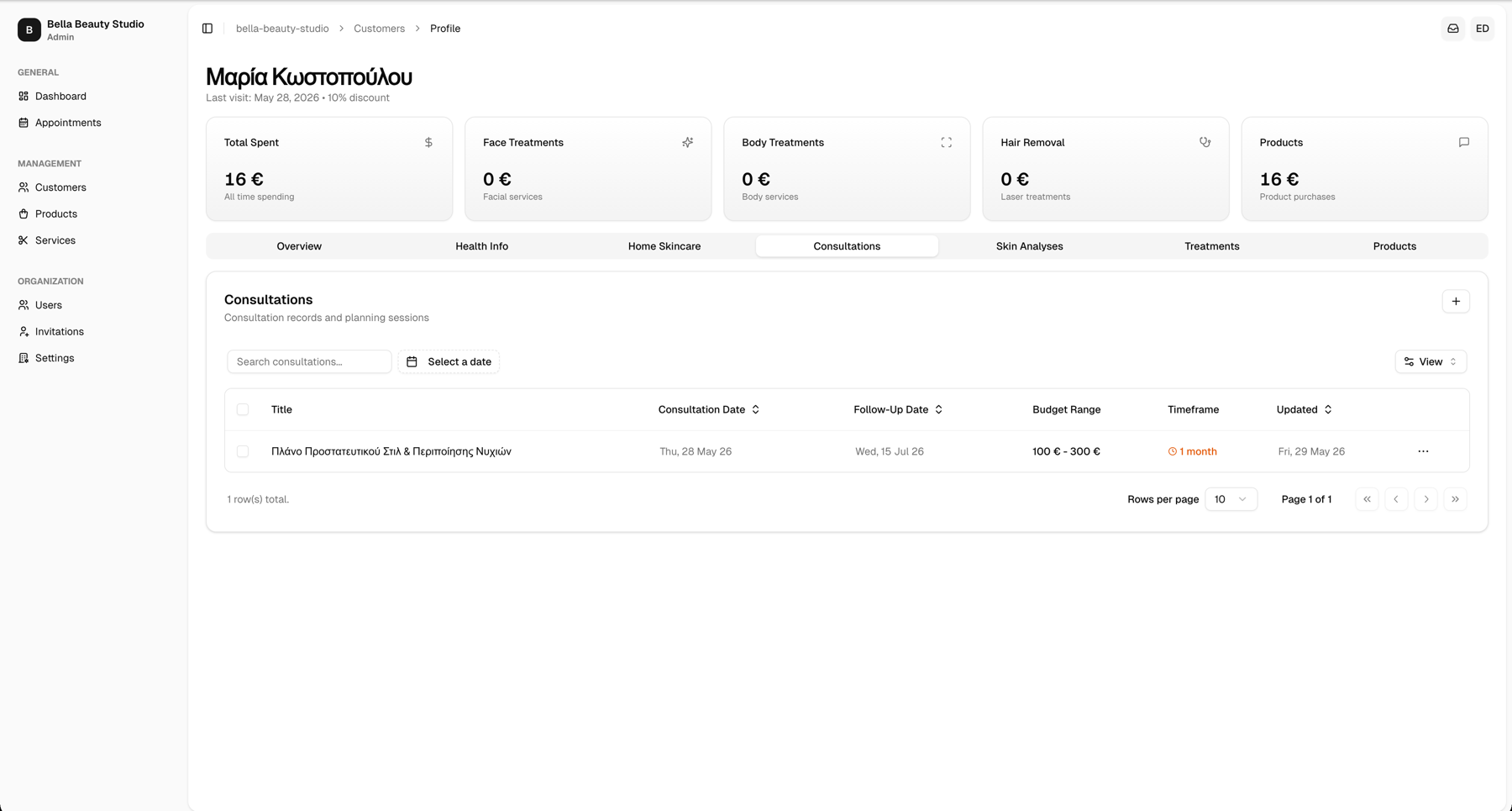Click the Bella Beauty Studio logo badge
This screenshot has width=1512, height=811.
tap(29, 29)
